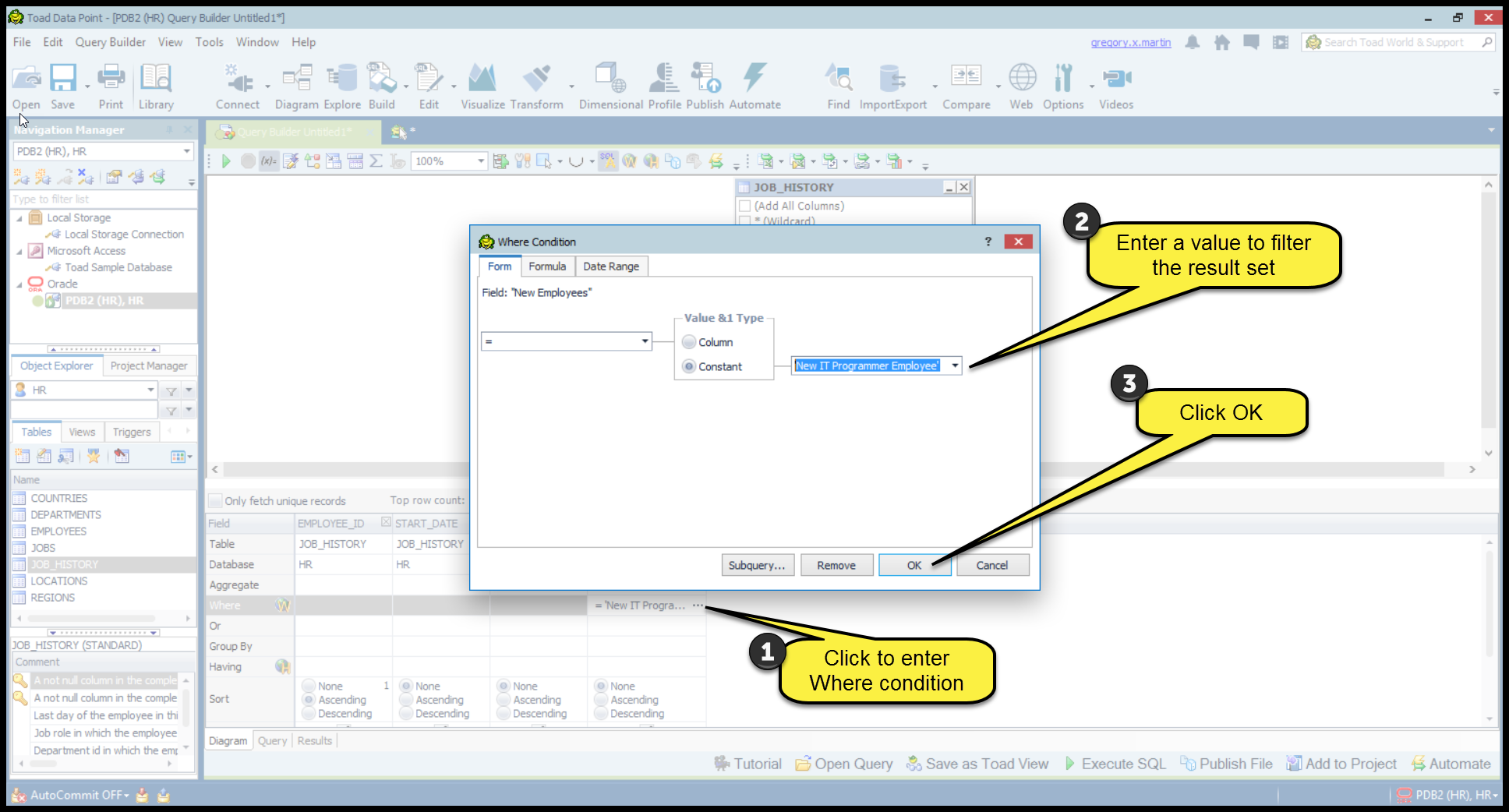Switch to the Formula tab
The image size is (1509, 812).
coord(547,267)
